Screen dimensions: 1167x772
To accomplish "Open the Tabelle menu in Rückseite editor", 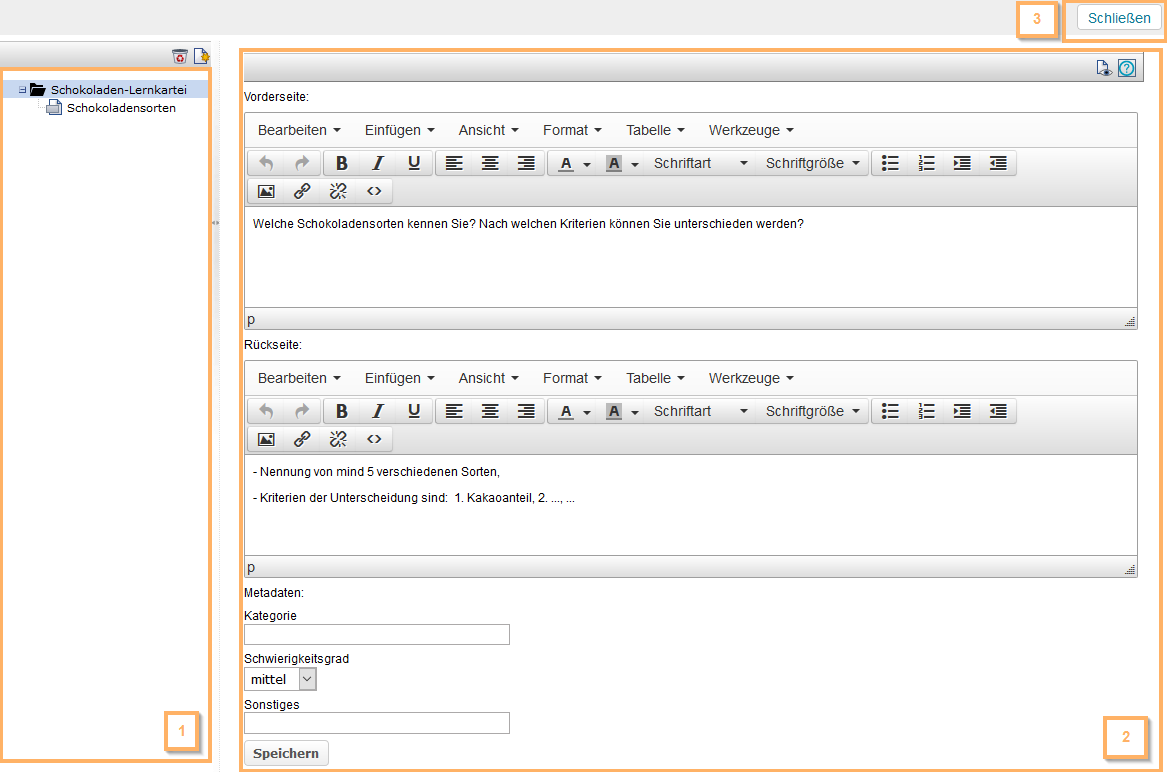I will (655, 378).
